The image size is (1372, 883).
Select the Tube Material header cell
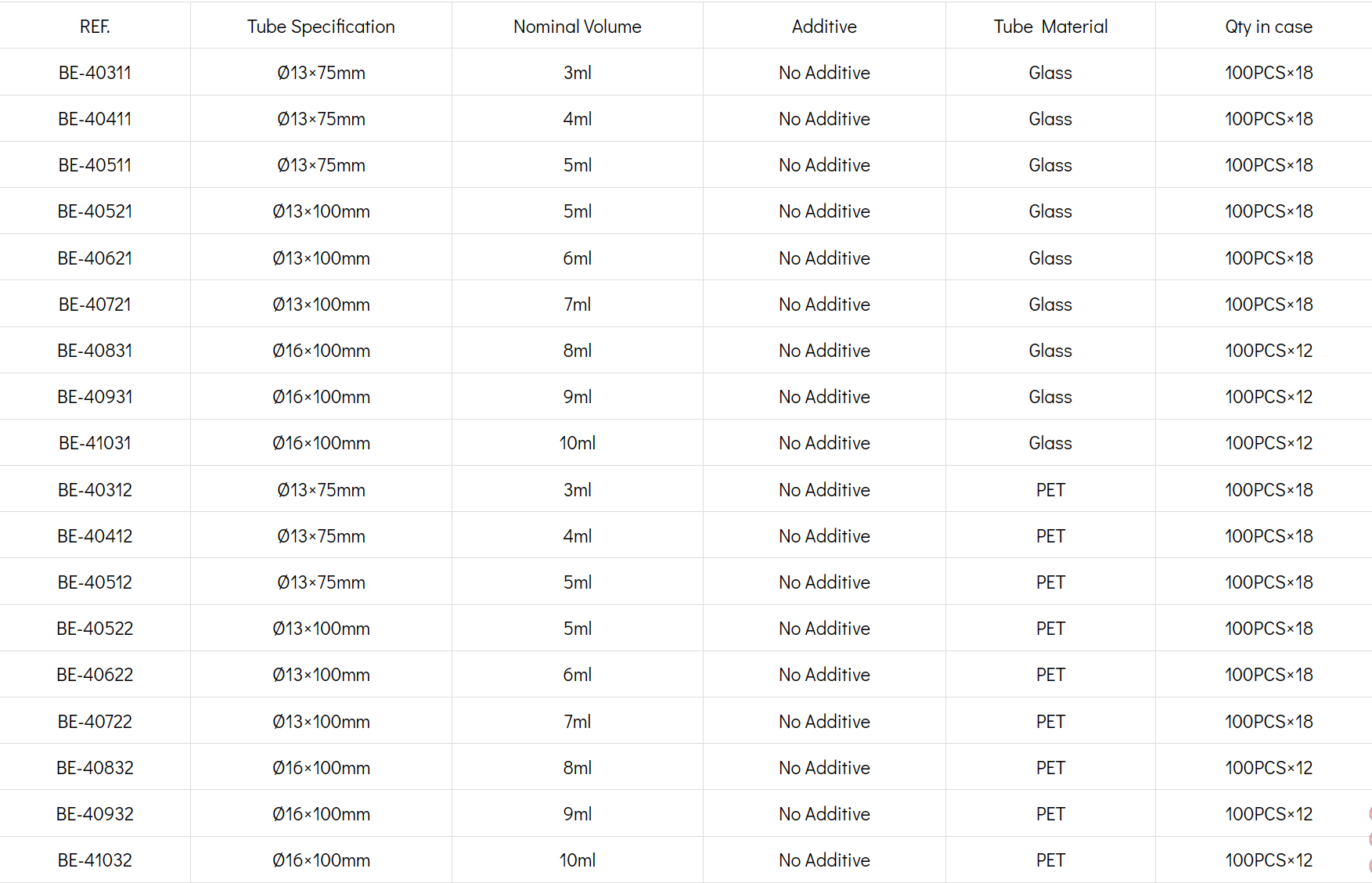tap(1050, 27)
